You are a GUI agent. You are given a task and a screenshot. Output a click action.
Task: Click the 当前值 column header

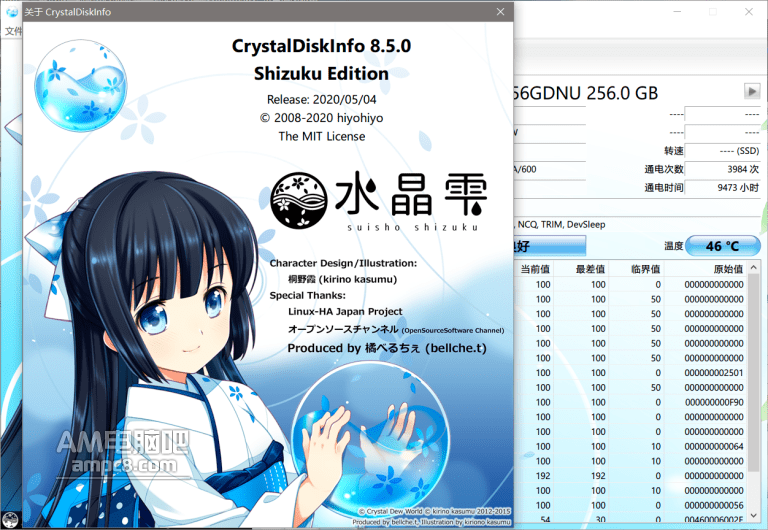pyautogui.click(x=535, y=269)
